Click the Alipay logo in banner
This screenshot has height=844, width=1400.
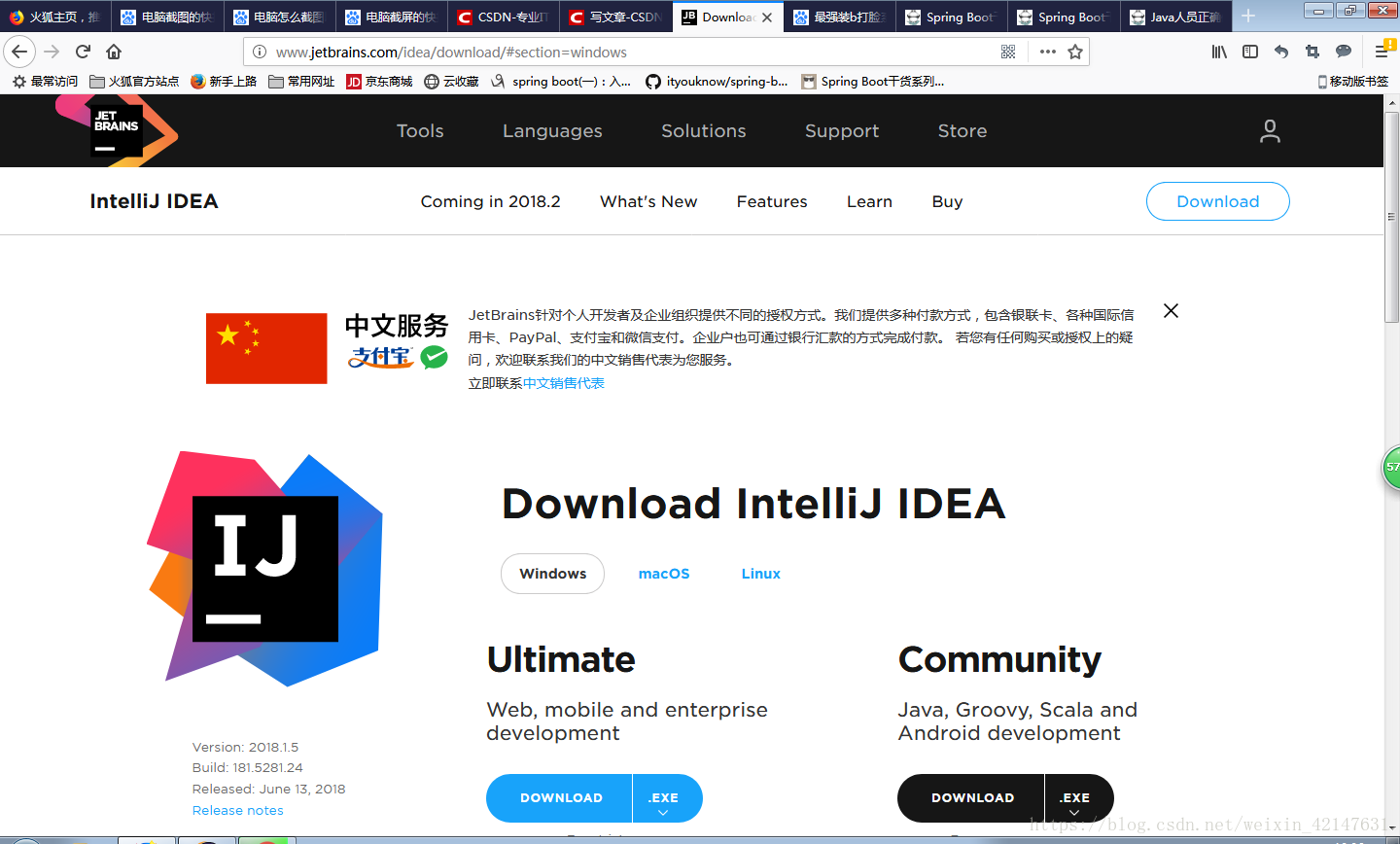pos(380,357)
